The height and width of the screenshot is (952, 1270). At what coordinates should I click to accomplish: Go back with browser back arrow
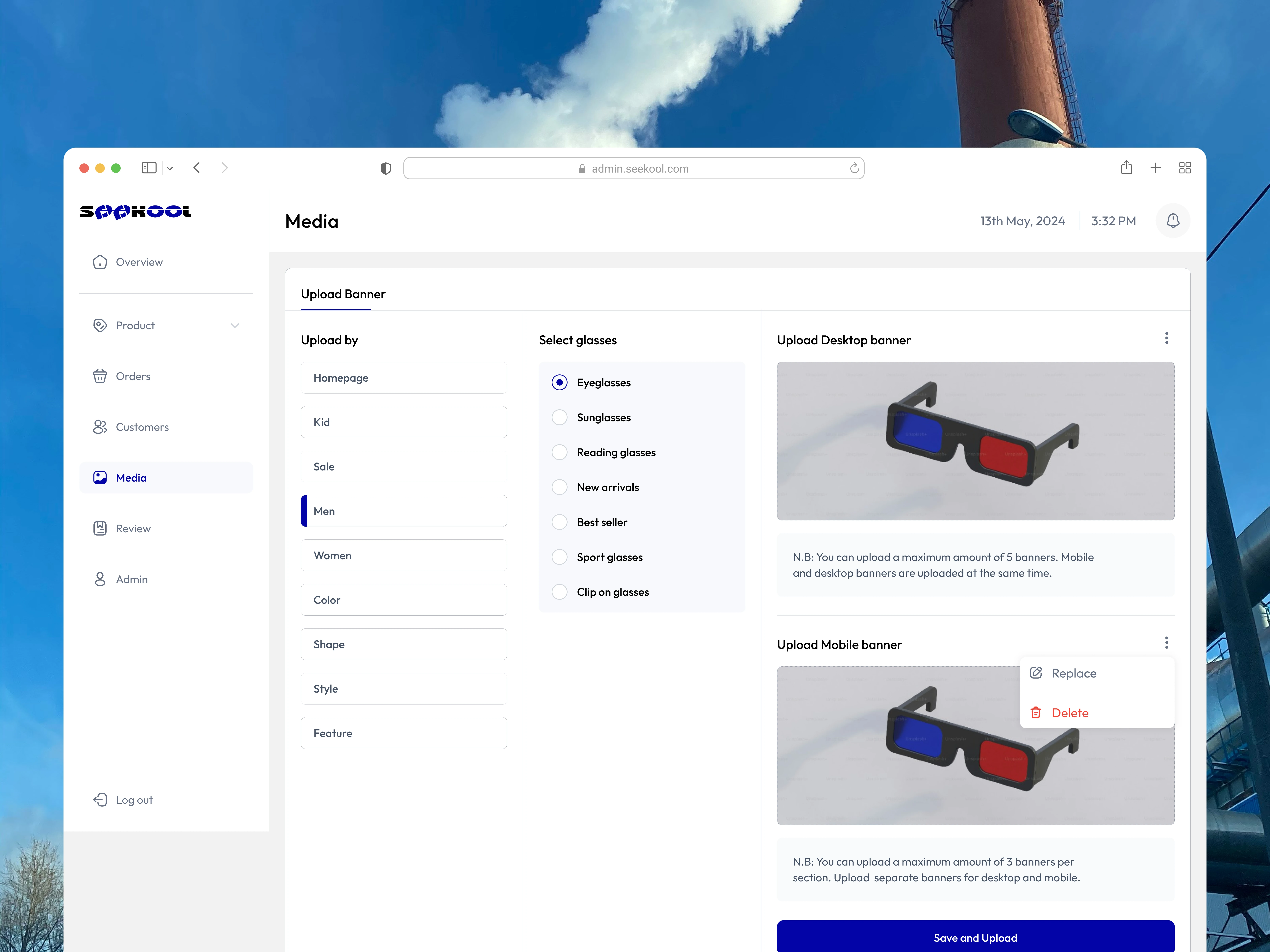coord(197,168)
